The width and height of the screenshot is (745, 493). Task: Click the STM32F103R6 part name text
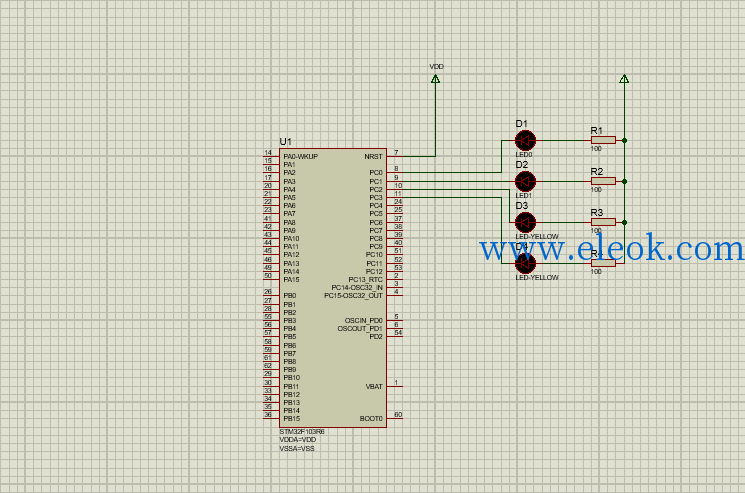tap(302, 432)
